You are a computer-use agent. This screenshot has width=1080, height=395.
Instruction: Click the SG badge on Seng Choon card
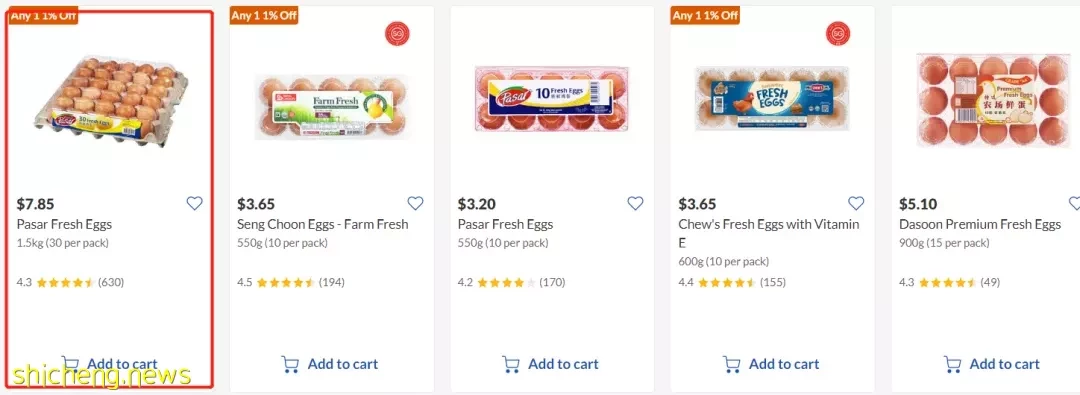pos(397,34)
